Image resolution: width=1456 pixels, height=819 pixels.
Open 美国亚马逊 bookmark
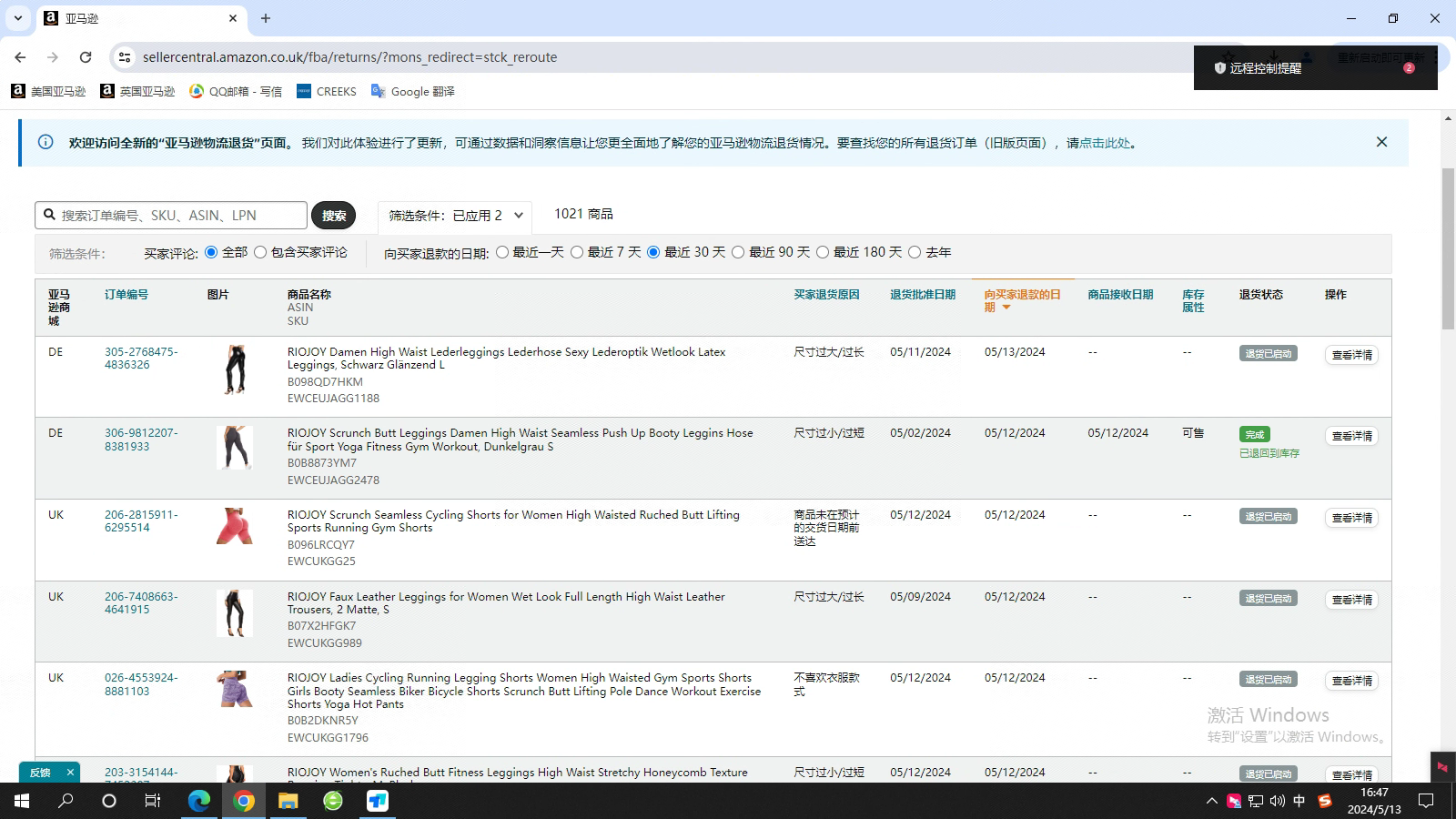[x=48, y=91]
